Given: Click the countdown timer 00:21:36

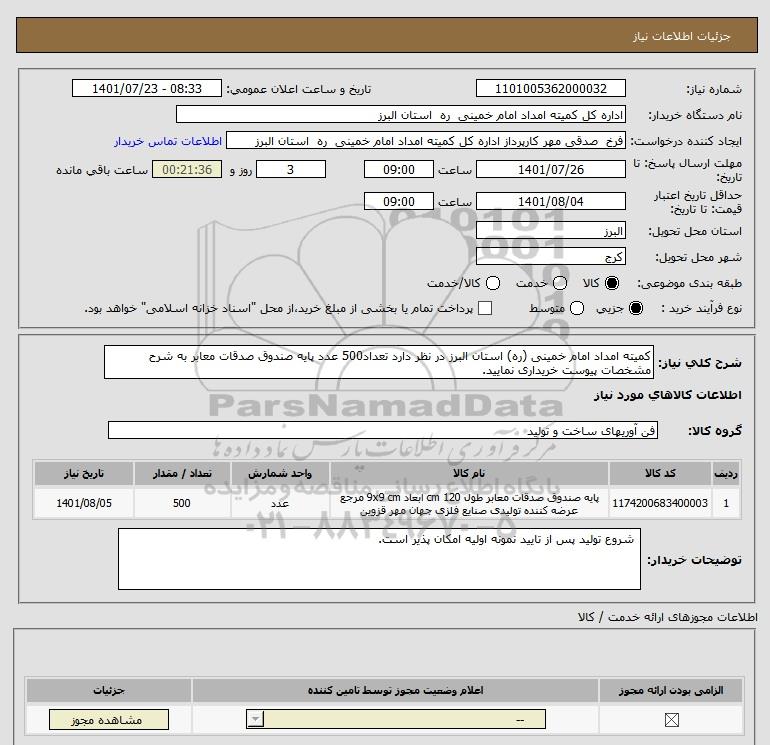Looking at the screenshot, I should click(187, 169).
